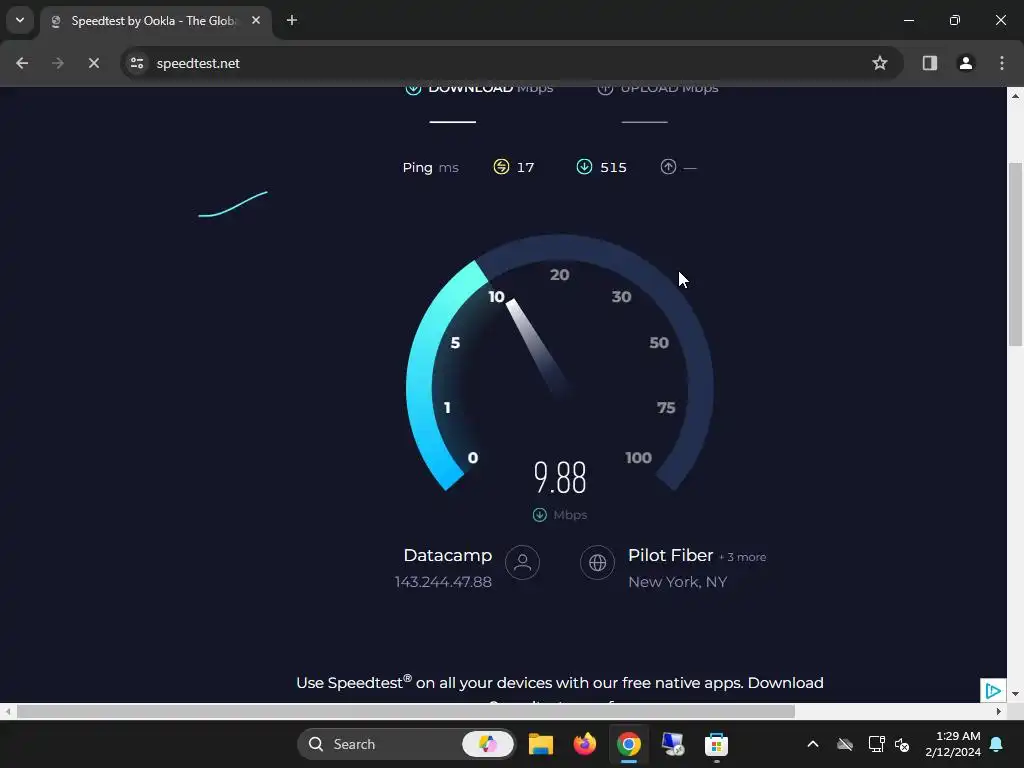Show hidden system tray icons
This screenshot has height=768, width=1024.
(813, 744)
